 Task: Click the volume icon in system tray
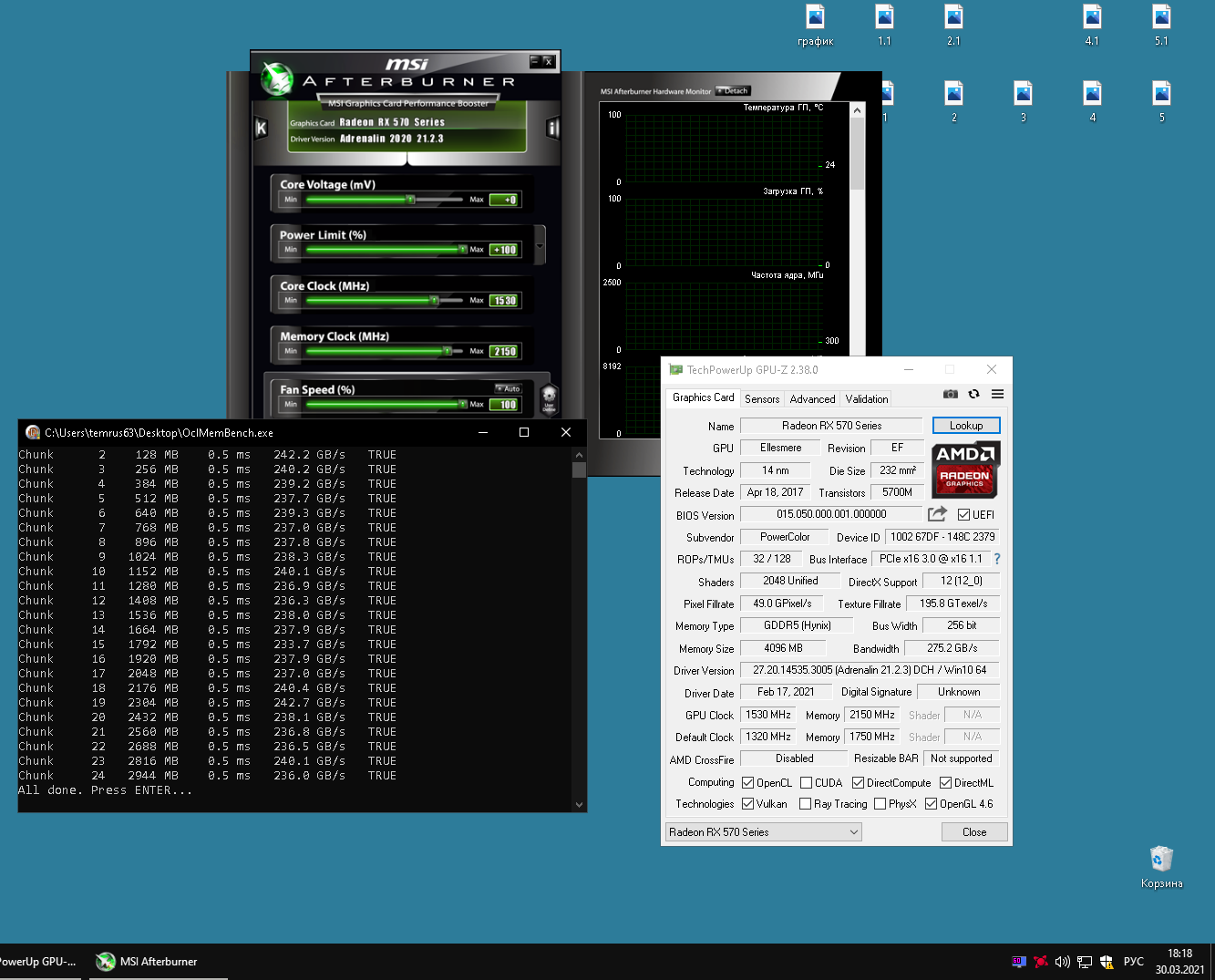(1062, 962)
